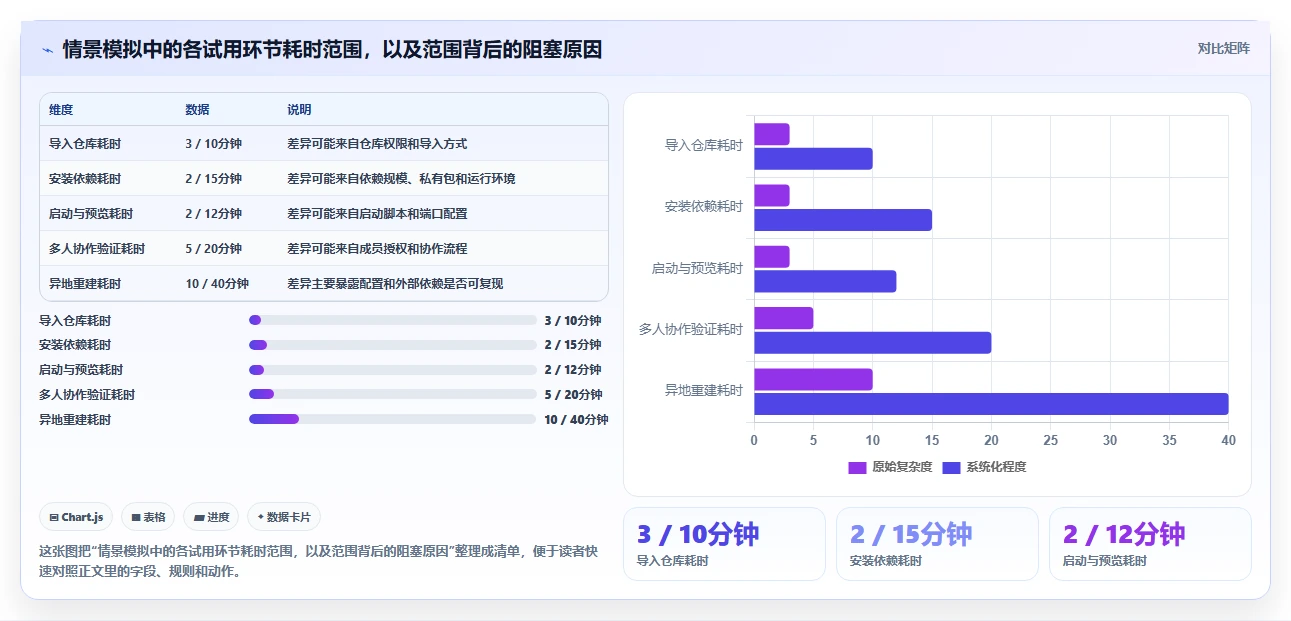Viewport: 1291px width, 621px height.
Task: Click the 2 / 15分钟 data card
Action: 937,544
